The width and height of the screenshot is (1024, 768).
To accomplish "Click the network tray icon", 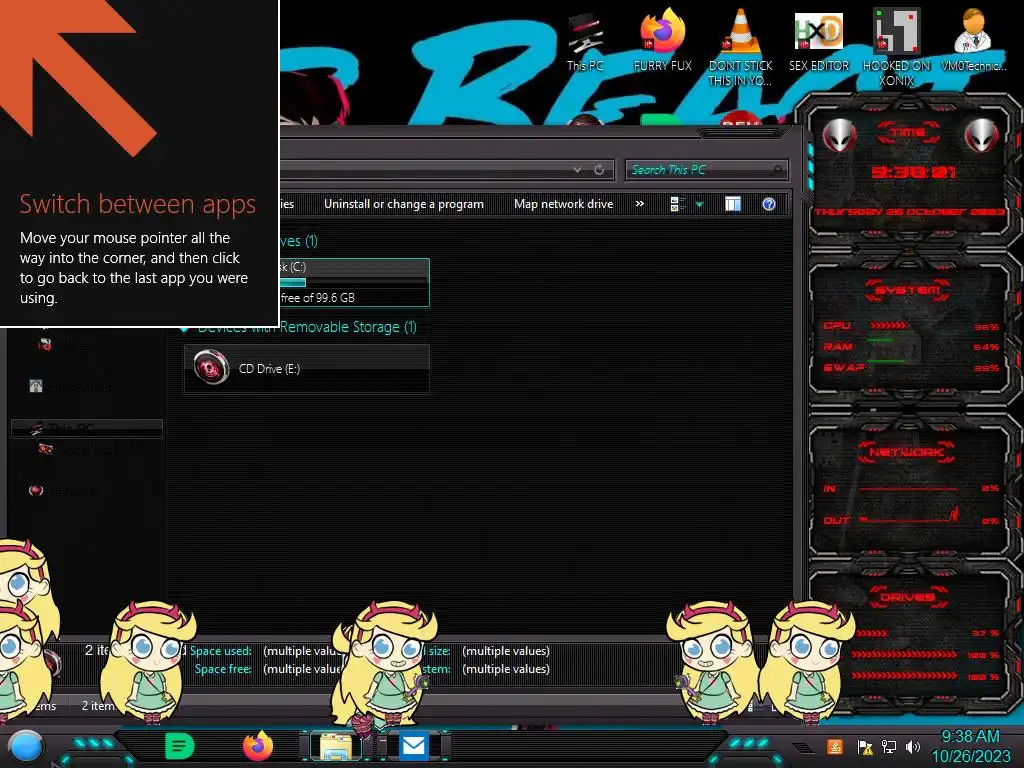I will pyautogui.click(x=889, y=746).
